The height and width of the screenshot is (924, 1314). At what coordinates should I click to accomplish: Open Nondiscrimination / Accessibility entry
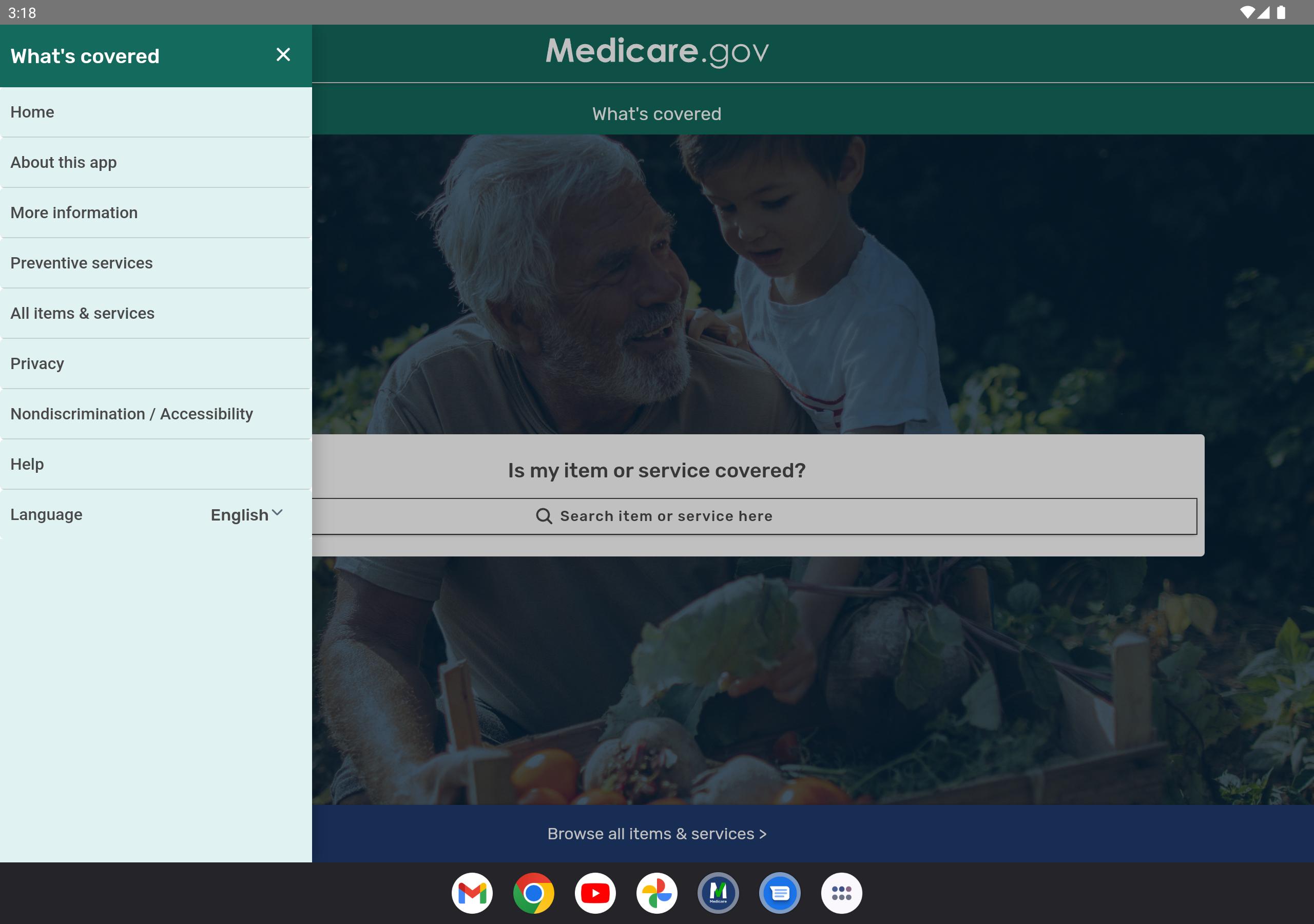[x=156, y=414]
